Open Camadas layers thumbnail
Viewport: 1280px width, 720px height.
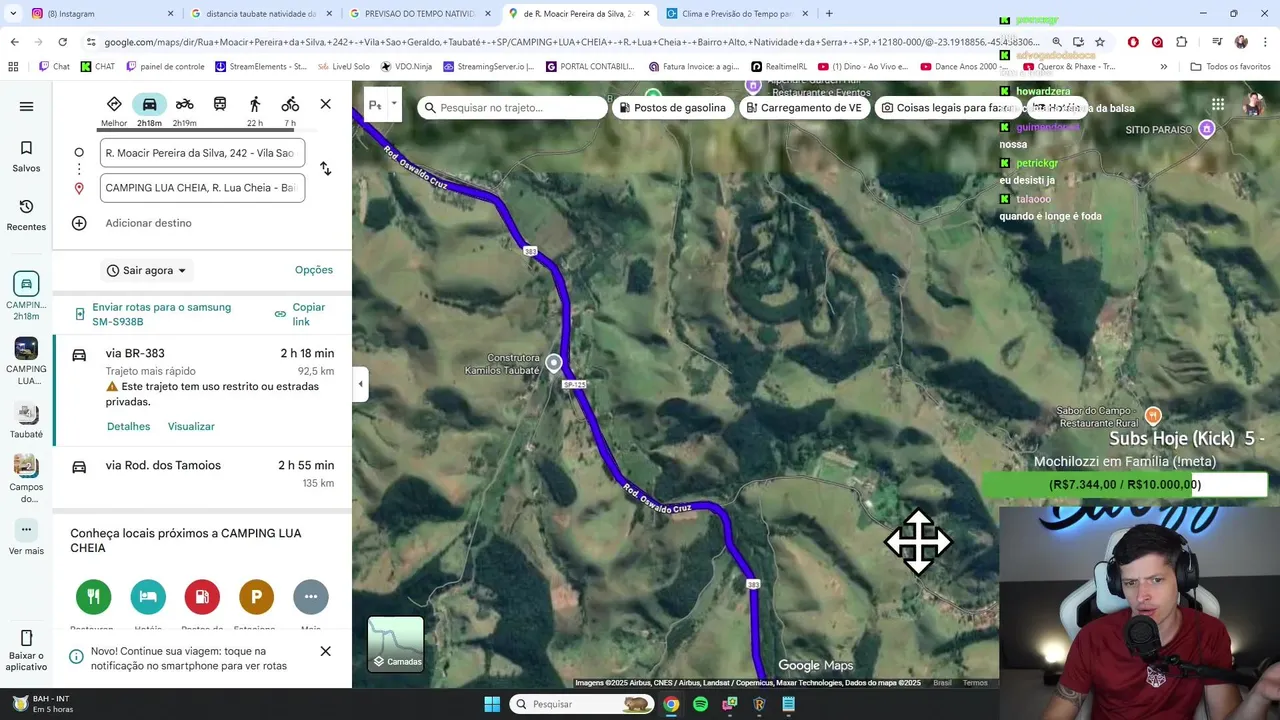396,643
